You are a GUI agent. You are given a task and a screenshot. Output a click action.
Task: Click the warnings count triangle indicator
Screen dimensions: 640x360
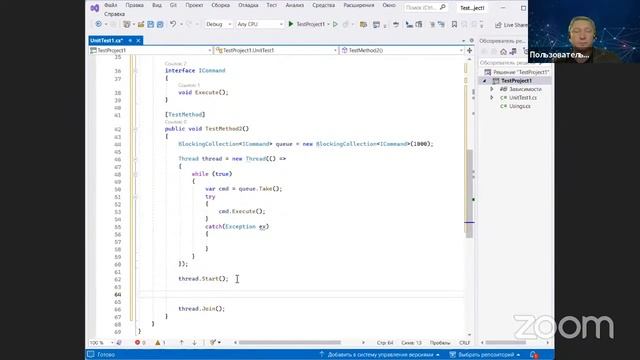tap(160, 343)
